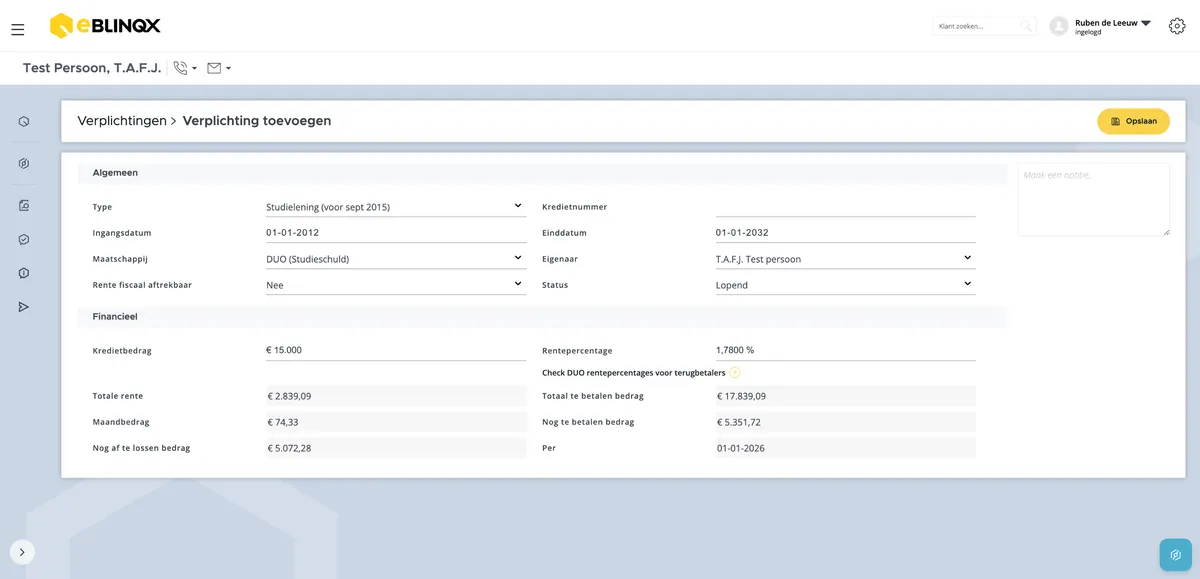Click the Maandbedrag value € 74,33
This screenshot has height=579, width=1200.
(x=396, y=422)
